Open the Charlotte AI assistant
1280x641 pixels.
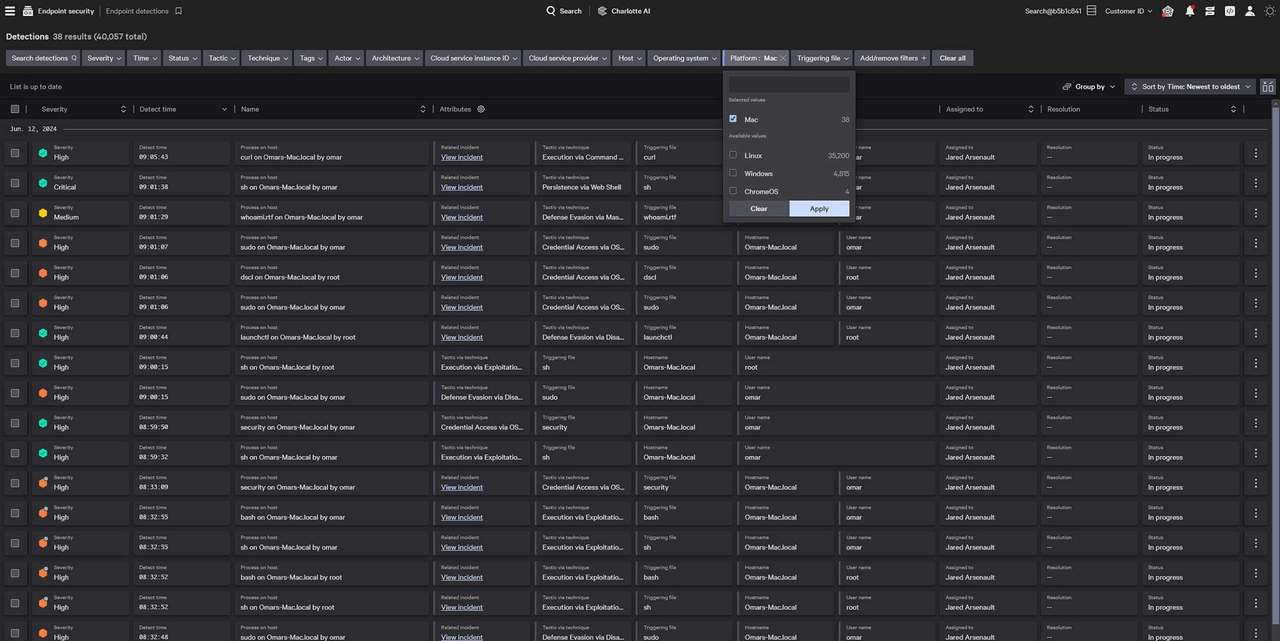click(x=623, y=11)
